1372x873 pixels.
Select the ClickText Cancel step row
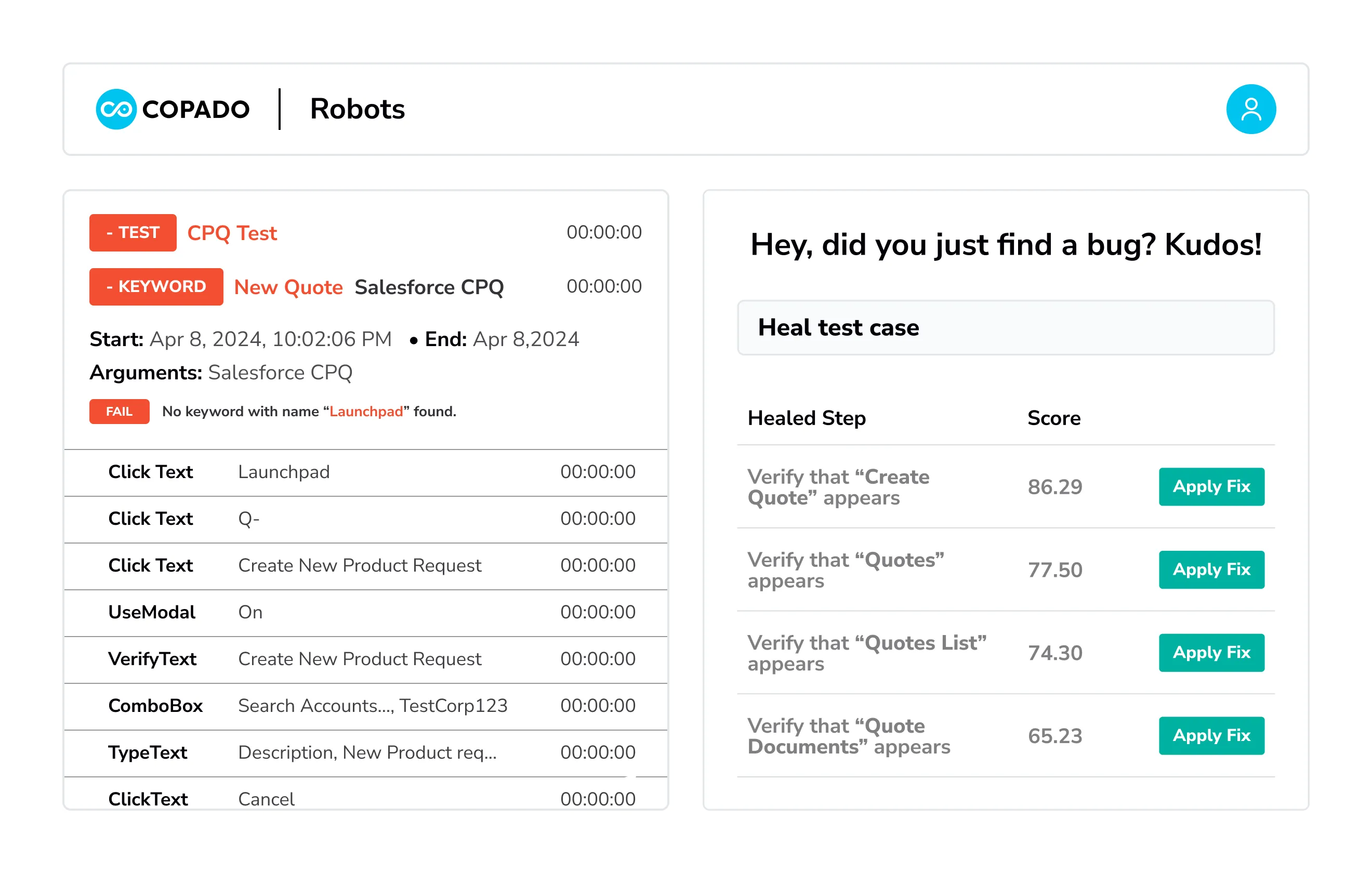365,798
